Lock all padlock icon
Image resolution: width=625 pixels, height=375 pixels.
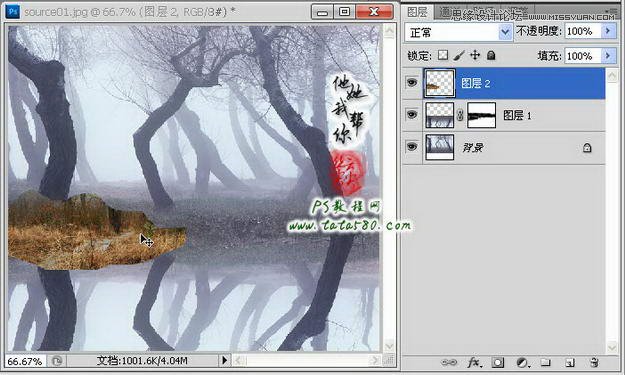pyautogui.click(x=491, y=55)
